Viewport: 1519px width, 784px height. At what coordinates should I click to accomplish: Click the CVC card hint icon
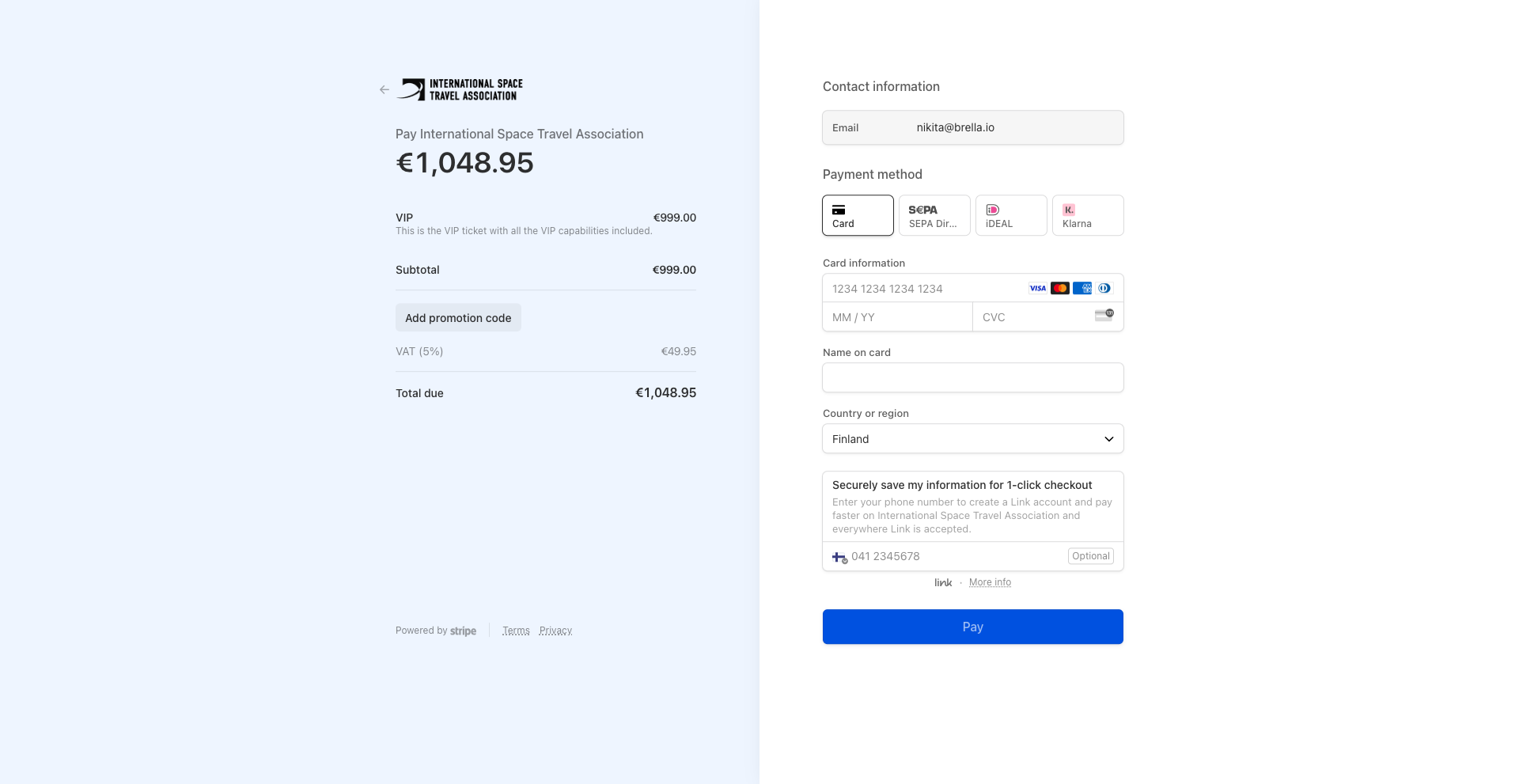coord(1104,315)
